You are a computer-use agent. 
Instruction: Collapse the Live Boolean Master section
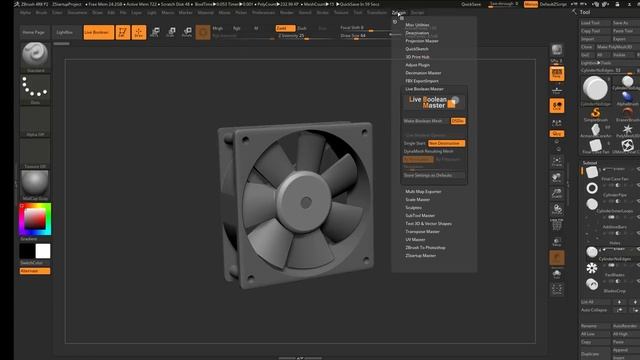[x=424, y=89]
